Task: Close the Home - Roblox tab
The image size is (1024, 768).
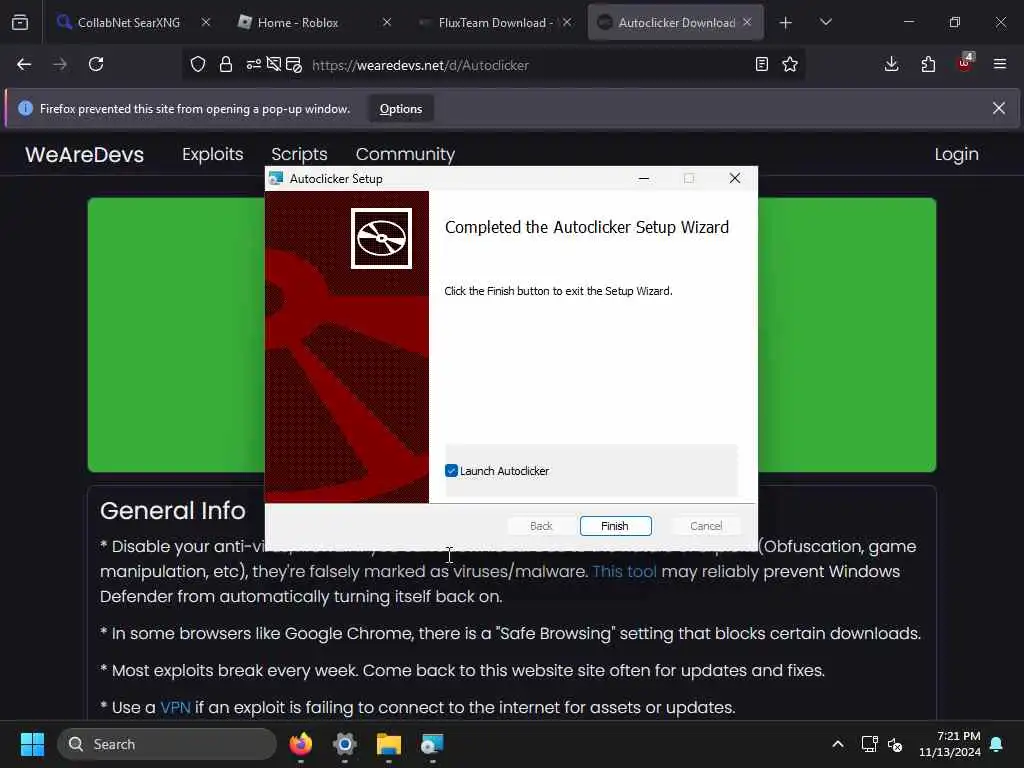Action: pos(387,22)
